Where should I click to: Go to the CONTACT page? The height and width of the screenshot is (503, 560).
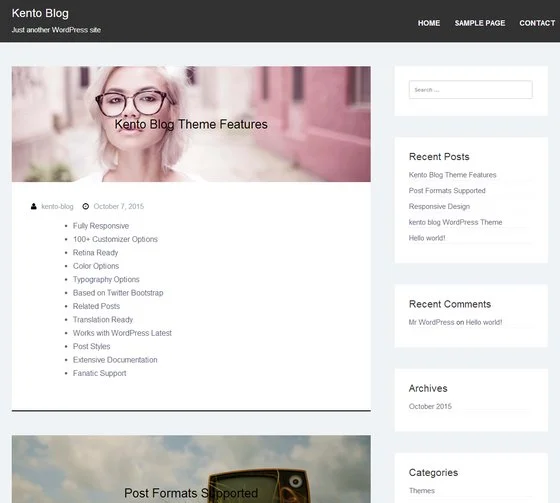point(537,23)
